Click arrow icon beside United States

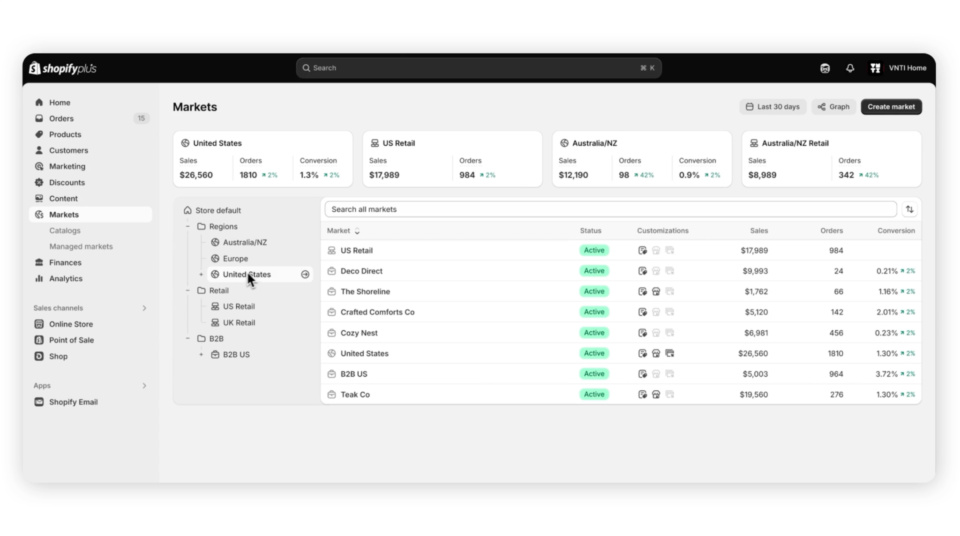305,274
